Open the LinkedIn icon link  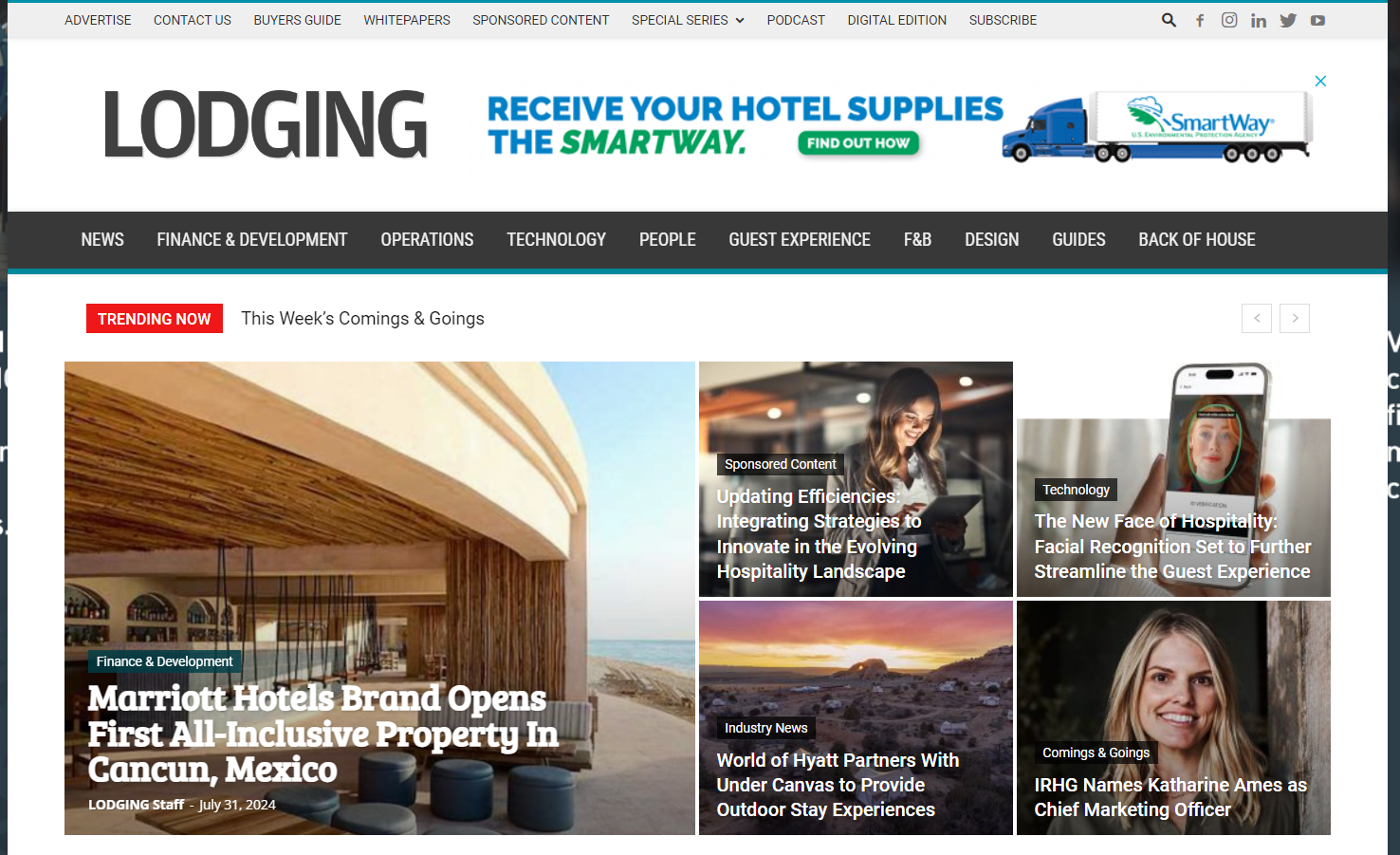tap(1259, 20)
